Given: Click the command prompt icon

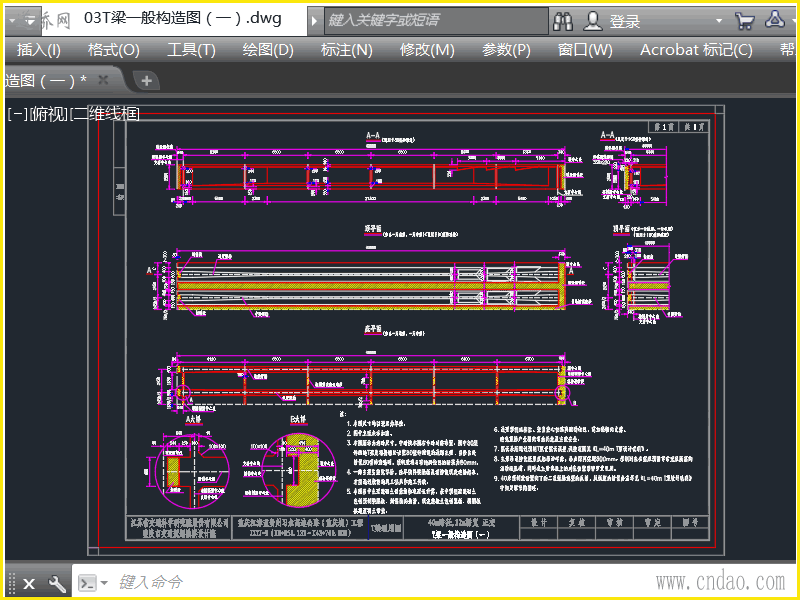Looking at the screenshot, I should (x=88, y=583).
